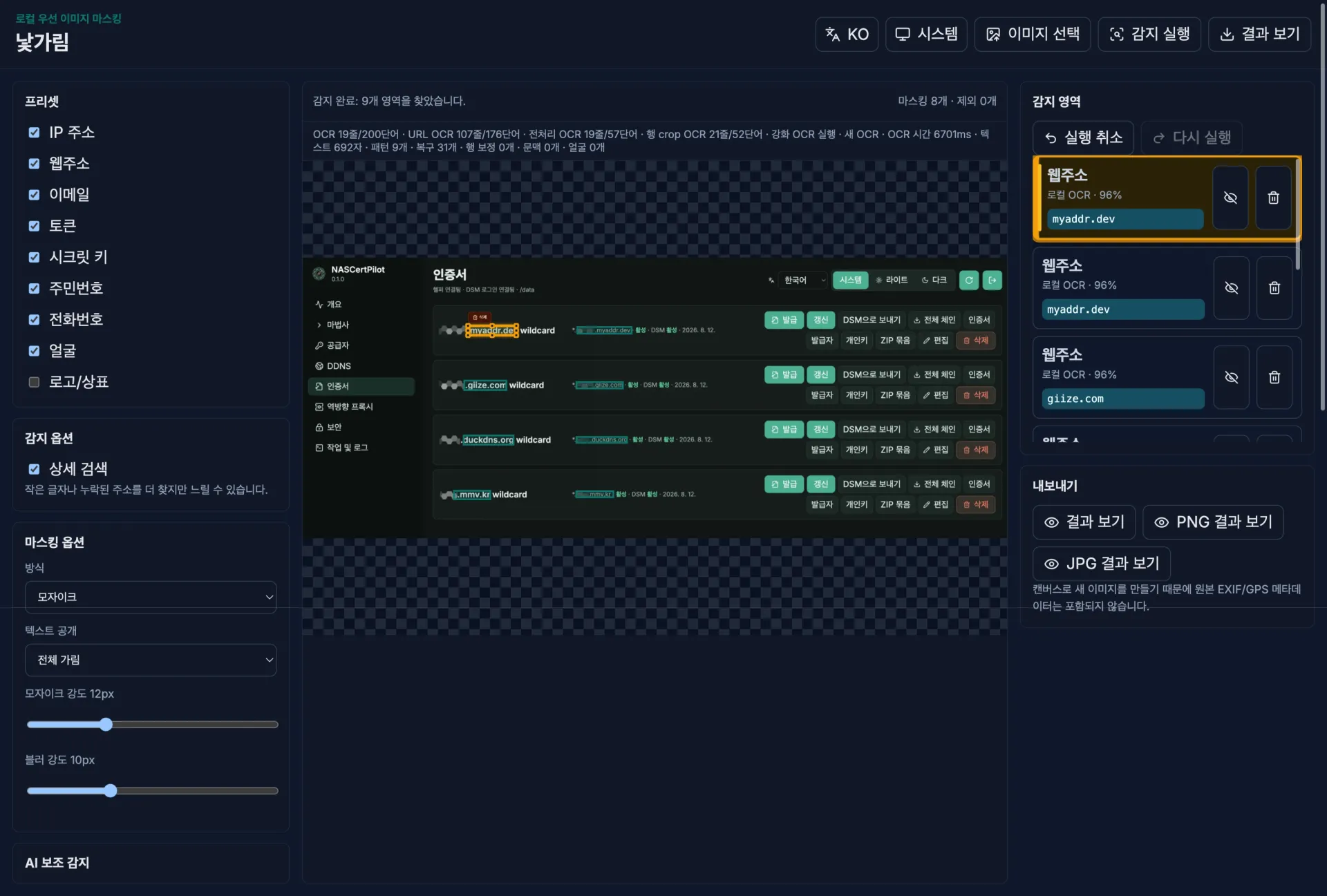Toggle masking for the giize.com region
This screenshot has height=896, width=1327.
point(1231,377)
